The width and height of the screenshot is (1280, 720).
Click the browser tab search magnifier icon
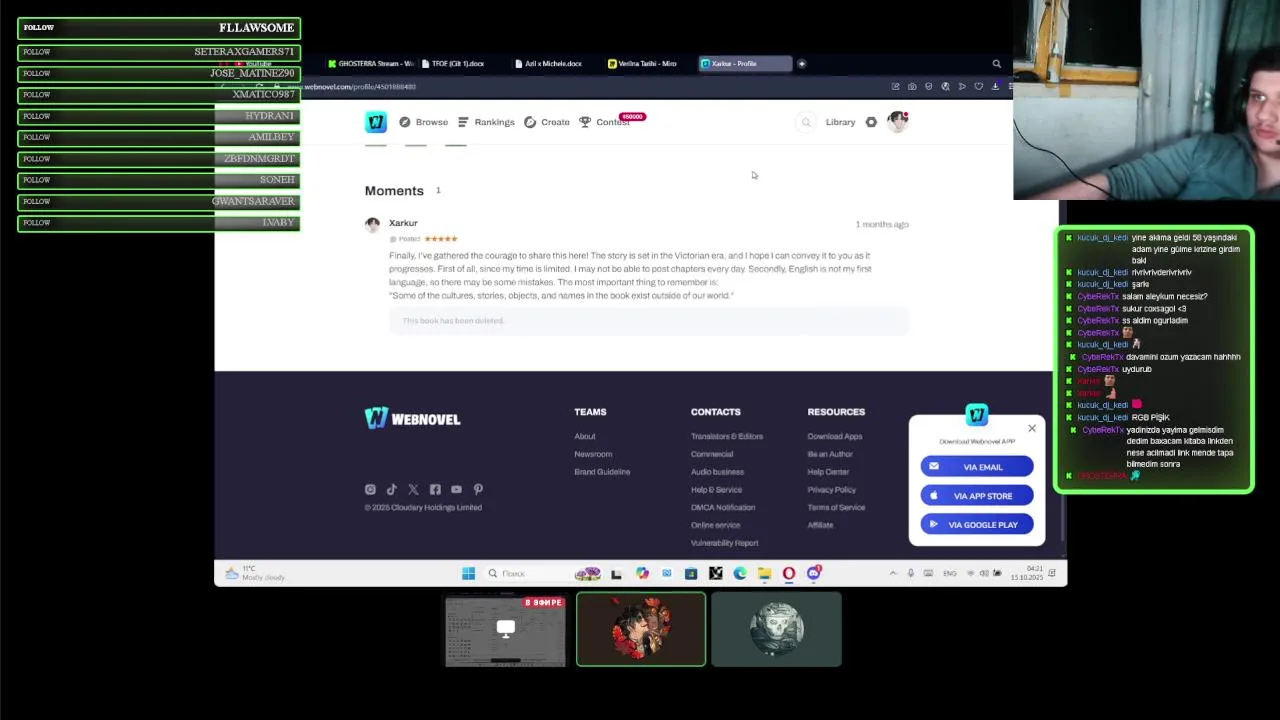(996, 63)
